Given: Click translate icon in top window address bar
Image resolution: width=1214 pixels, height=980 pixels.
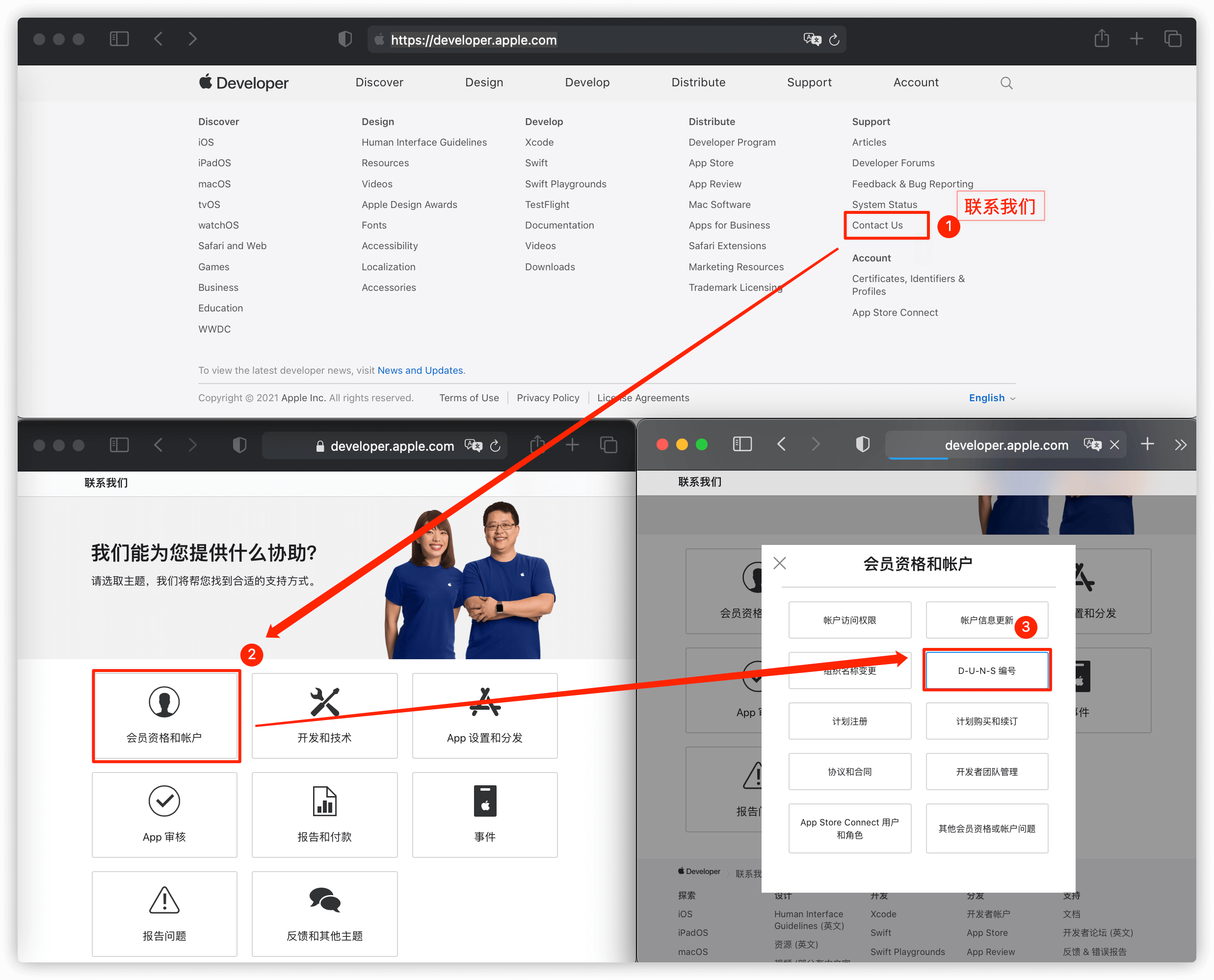Looking at the screenshot, I should (812, 40).
